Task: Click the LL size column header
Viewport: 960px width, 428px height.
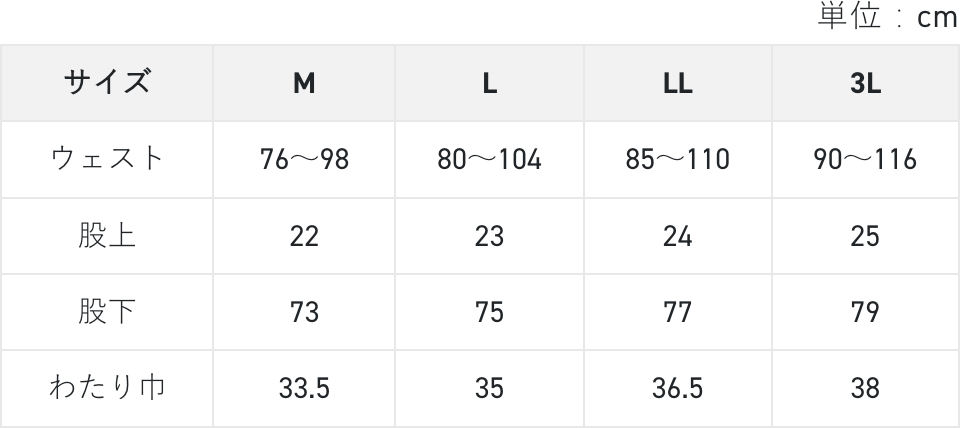Action: 677,84
